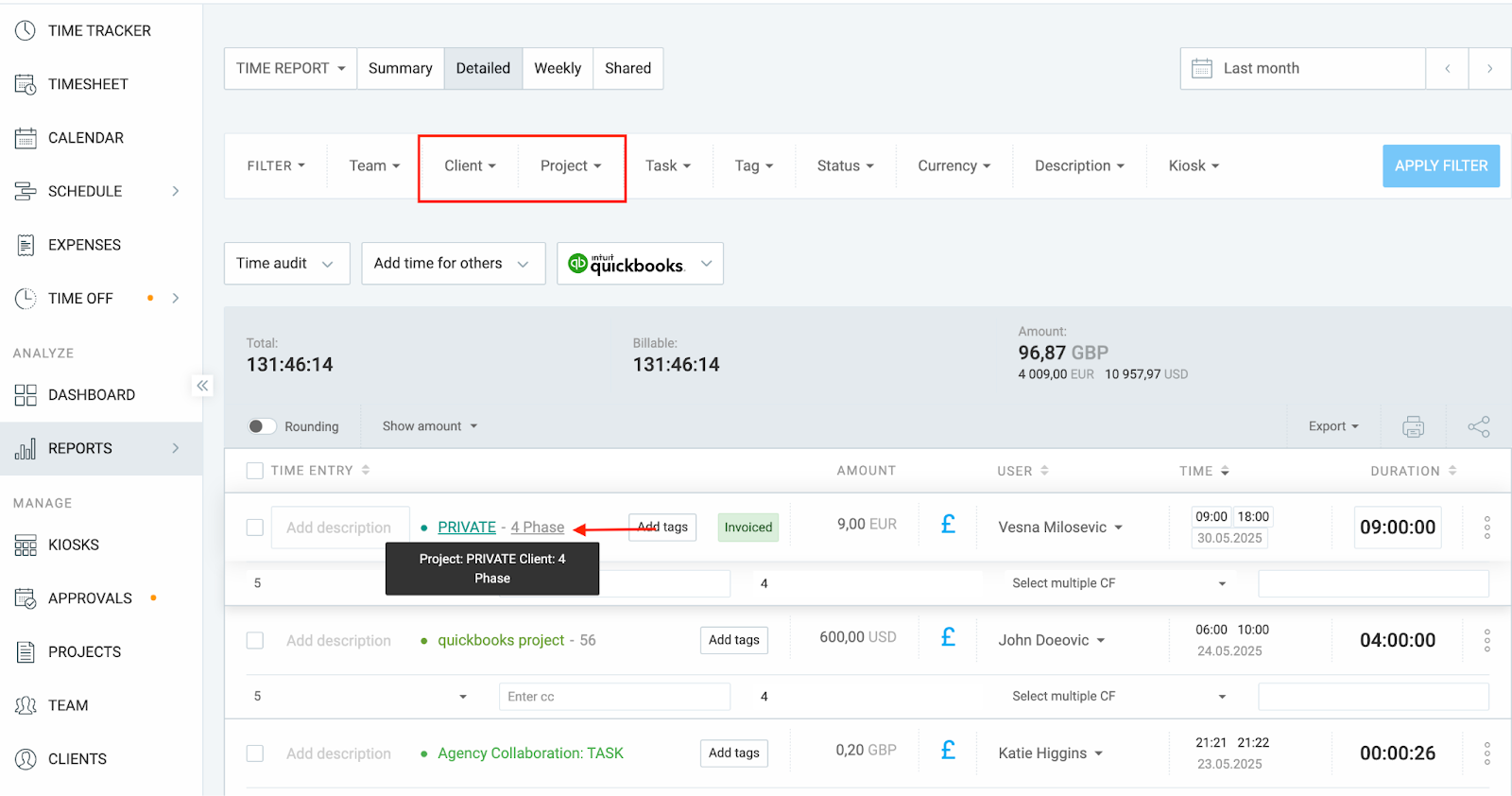This screenshot has width=1512, height=796.
Task: Open the Dashboard grid icon
Action: (x=26, y=395)
